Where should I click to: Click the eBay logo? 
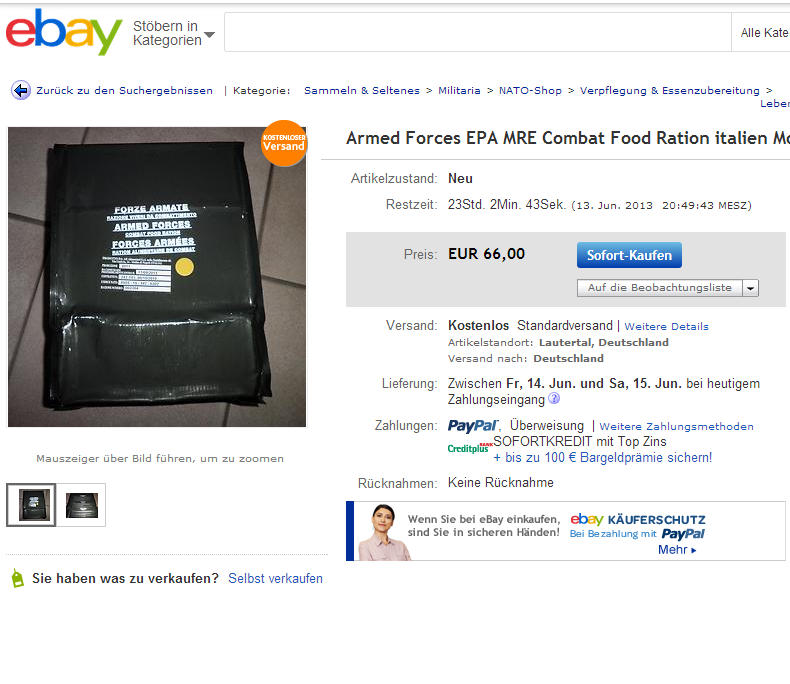coord(63,32)
